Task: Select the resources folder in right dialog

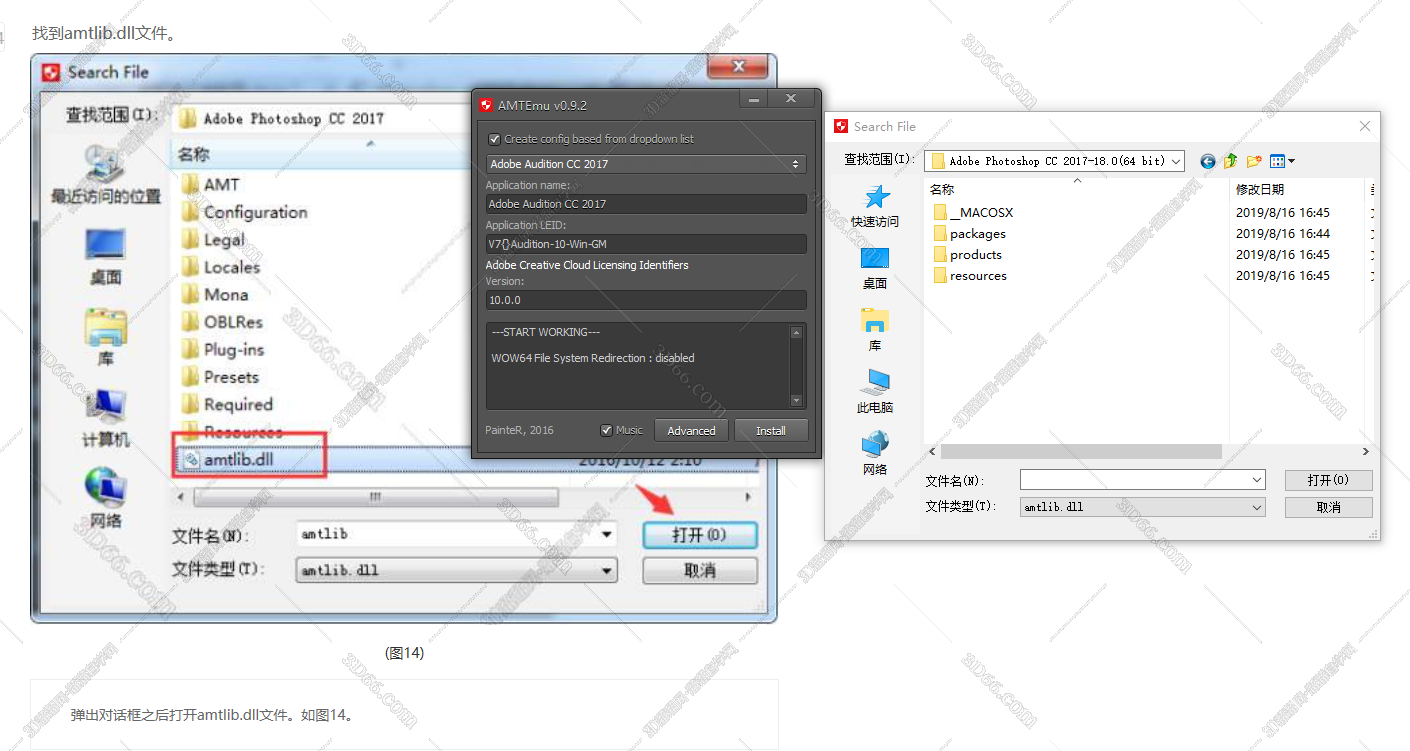Action: click(x=970, y=276)
